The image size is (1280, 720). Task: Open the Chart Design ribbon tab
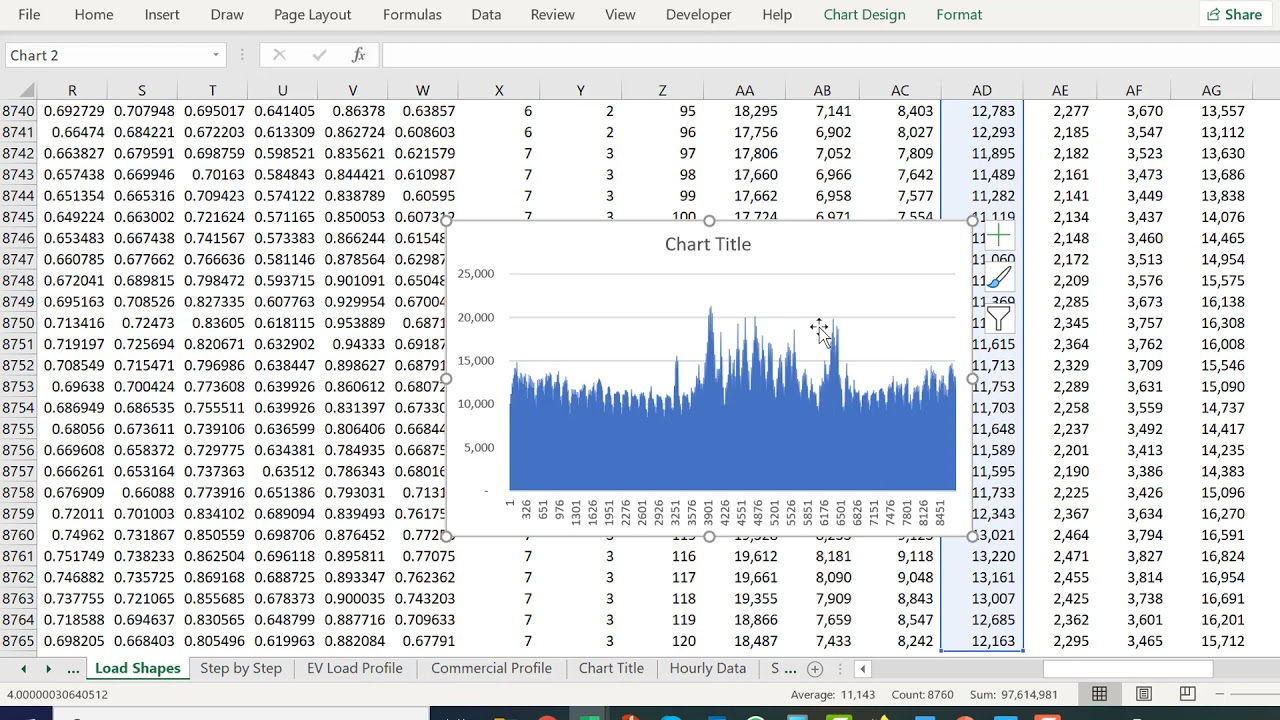click(x=864, y=15)
